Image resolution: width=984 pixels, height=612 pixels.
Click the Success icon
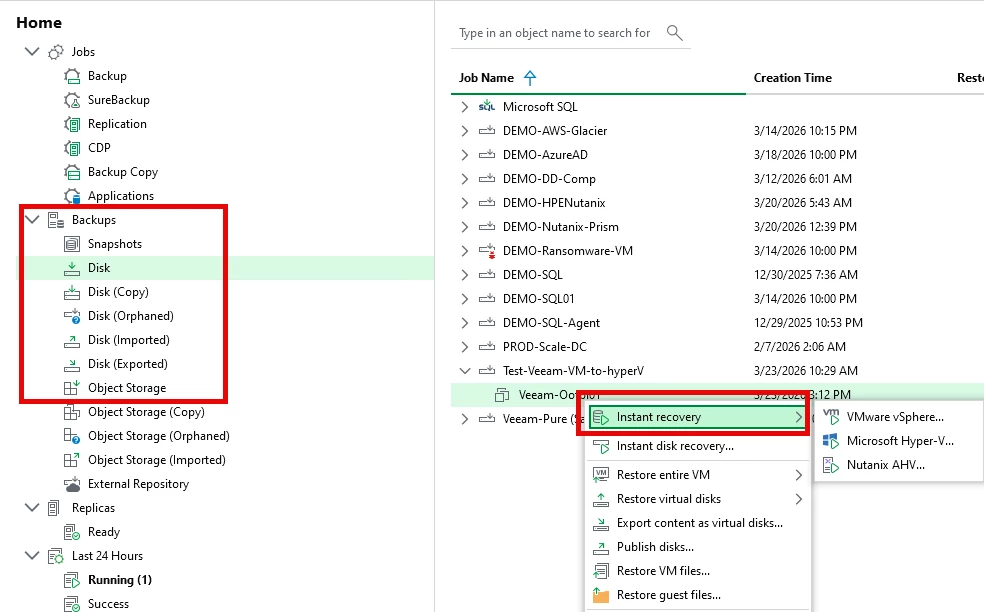click(x=72, y=604)
